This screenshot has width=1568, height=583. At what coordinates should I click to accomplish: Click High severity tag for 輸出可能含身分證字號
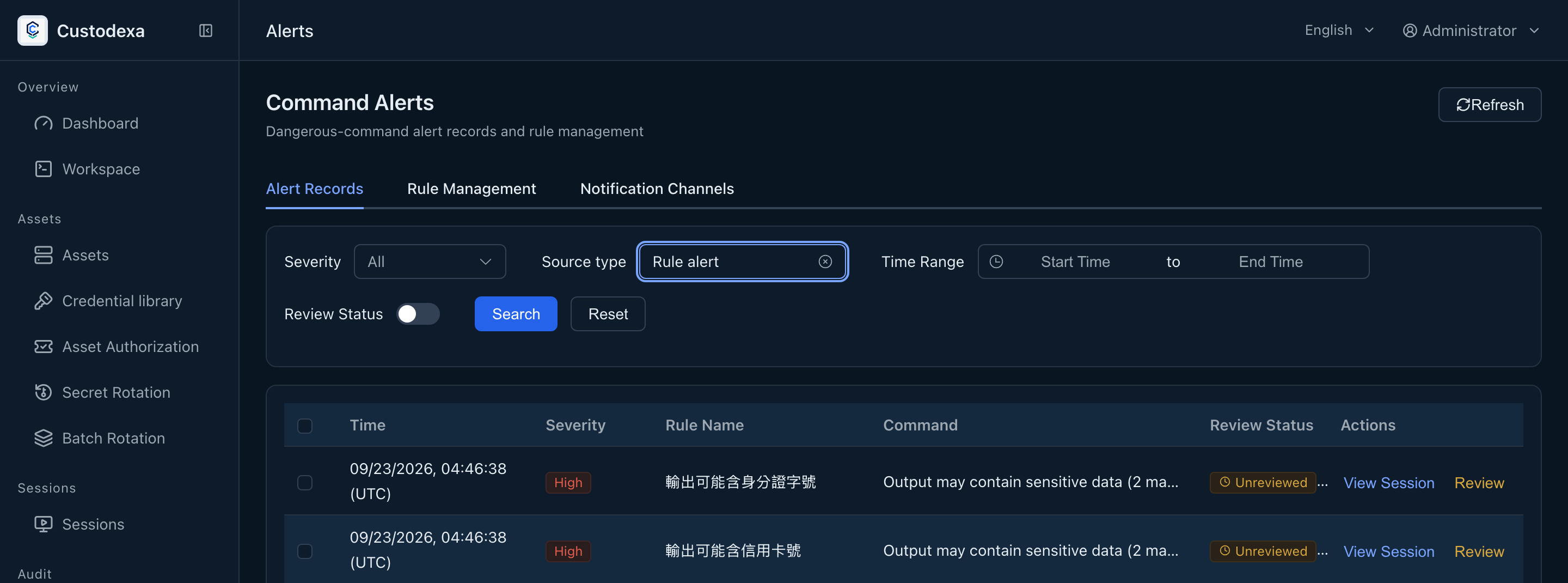pos(568,483)
